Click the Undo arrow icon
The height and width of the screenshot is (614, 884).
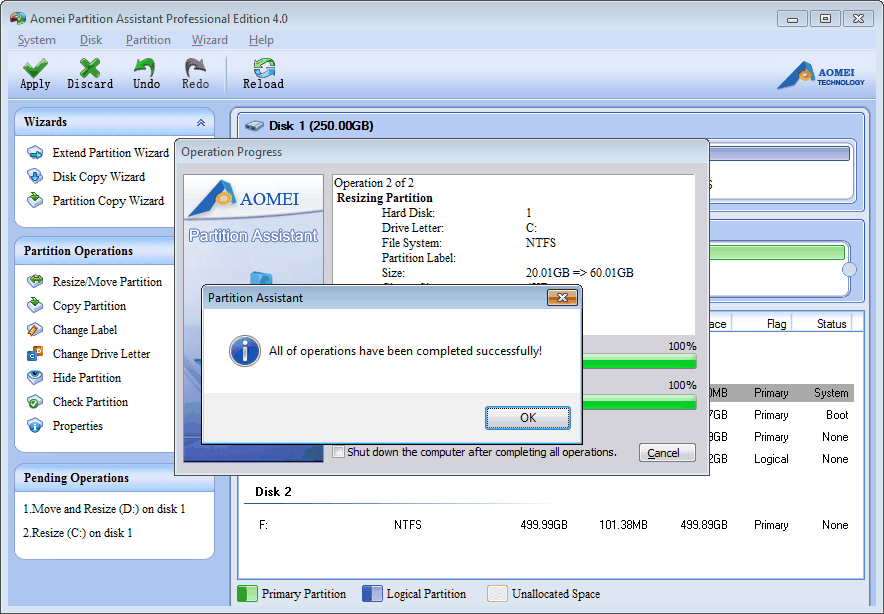tap(145, 68)
